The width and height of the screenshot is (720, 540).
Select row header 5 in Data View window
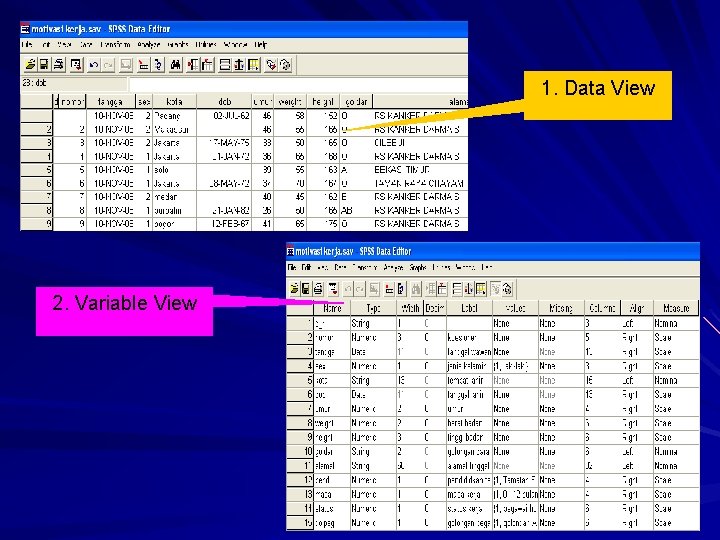(37, 170)
